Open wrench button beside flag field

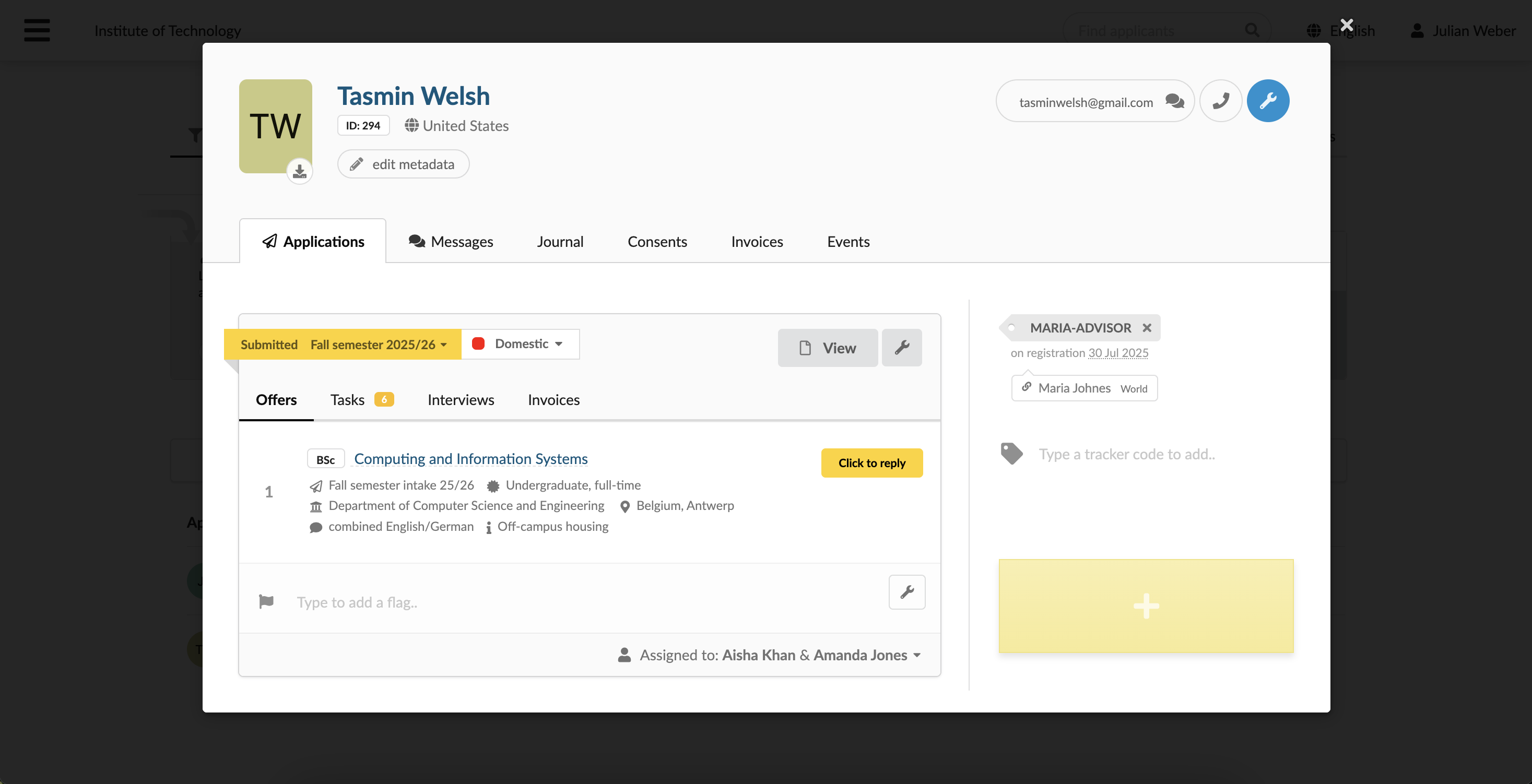[907, 592]
